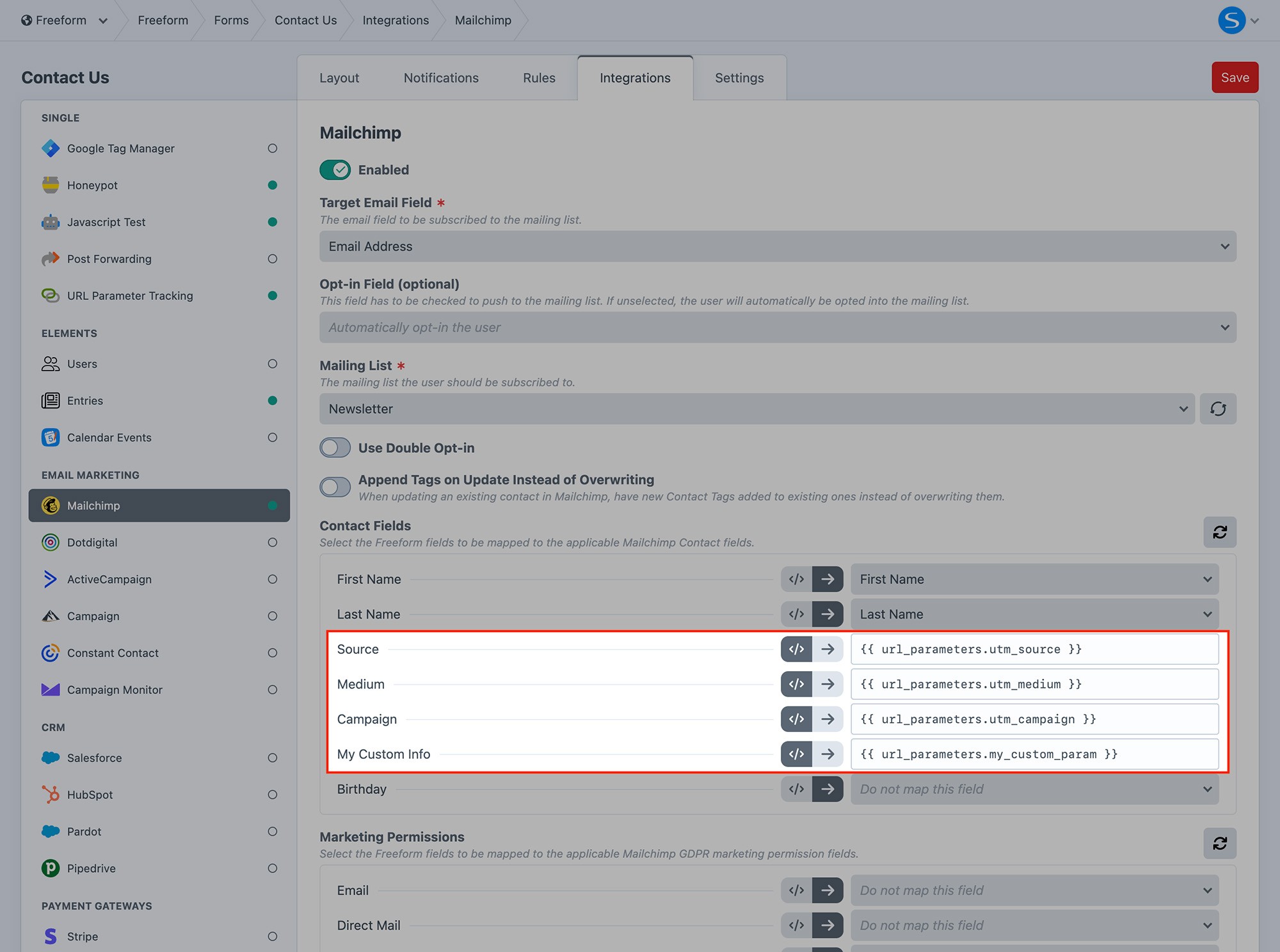
Task: Open the Stripe payment gateway
Action: point(159,937)
